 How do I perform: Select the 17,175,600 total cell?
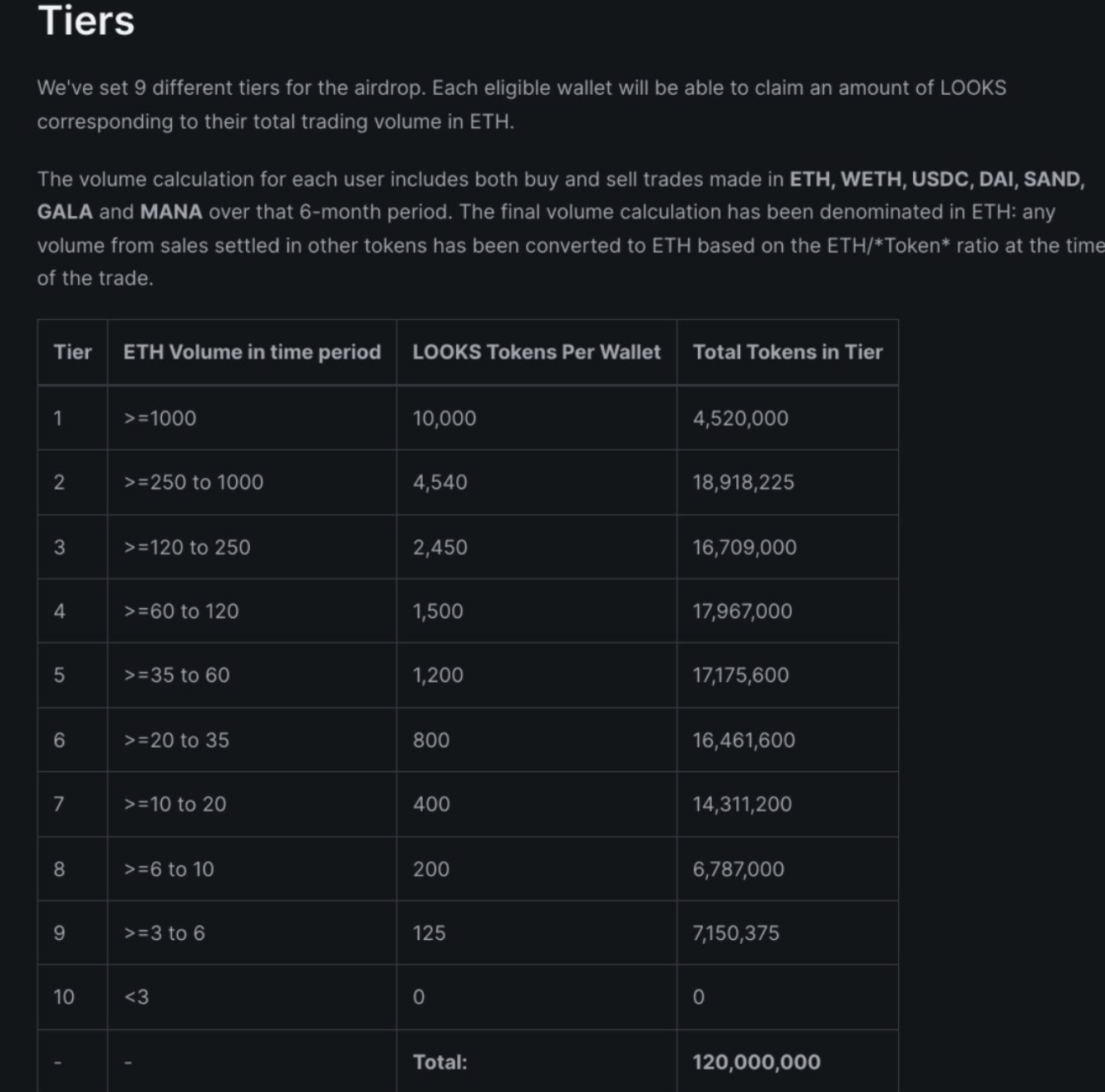pyautogui.click(x=740, y=676)
